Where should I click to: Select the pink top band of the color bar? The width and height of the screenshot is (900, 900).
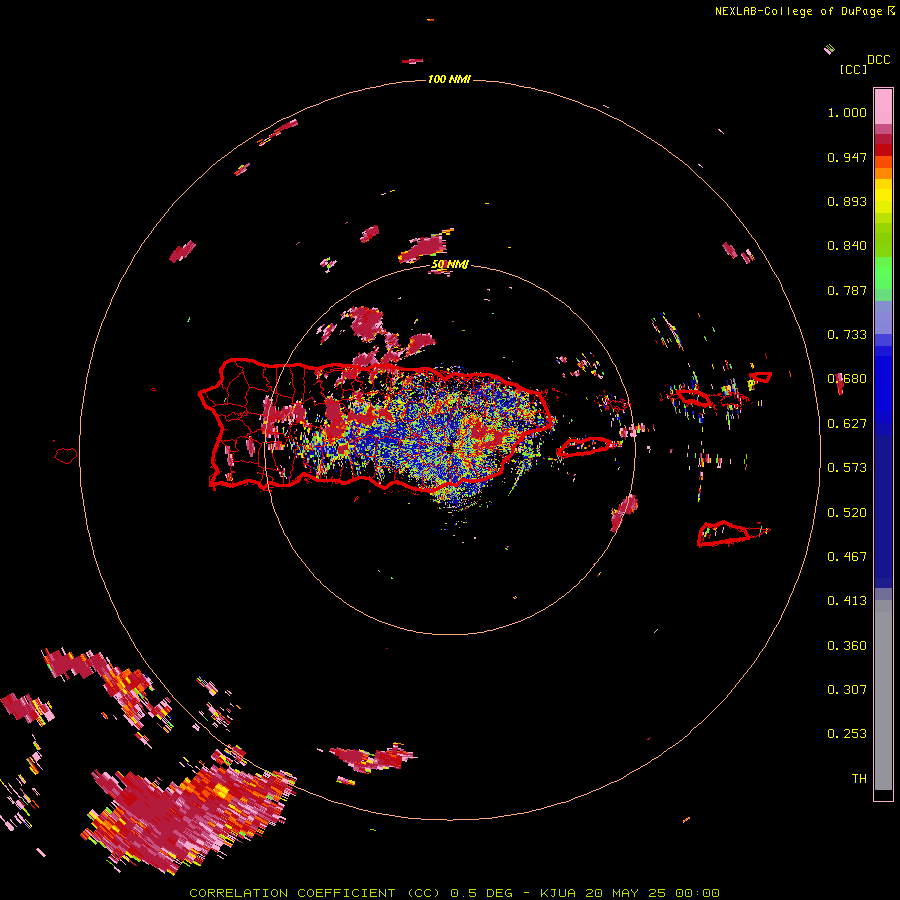click(883, 106)
